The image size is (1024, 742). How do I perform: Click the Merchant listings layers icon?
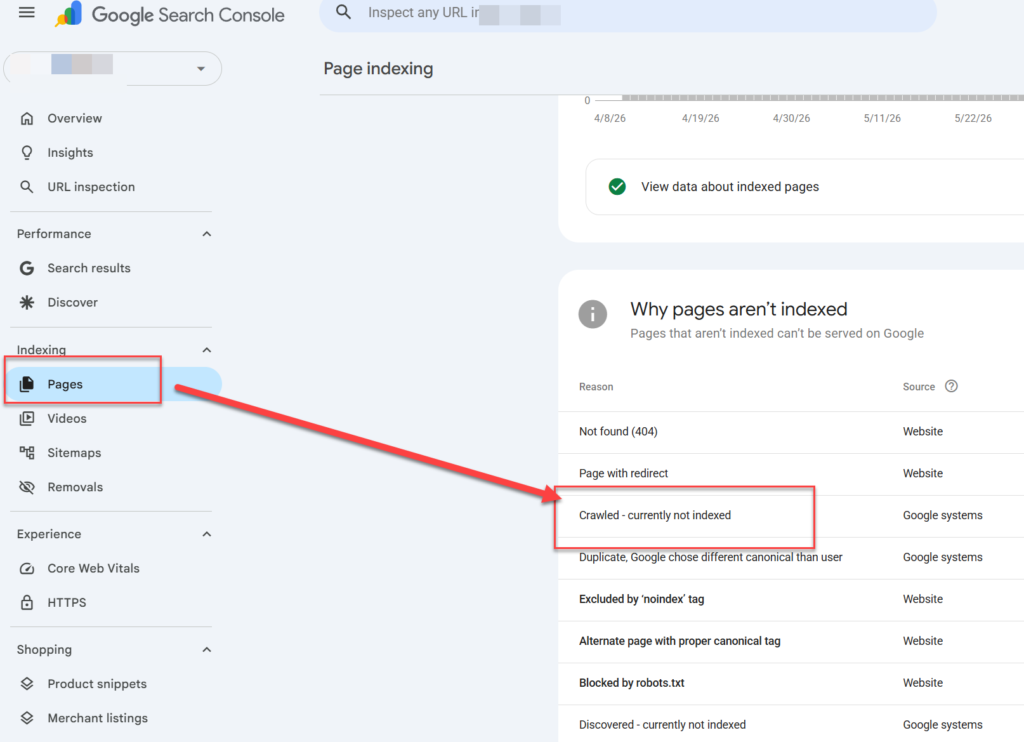click(x=27, y=718)
